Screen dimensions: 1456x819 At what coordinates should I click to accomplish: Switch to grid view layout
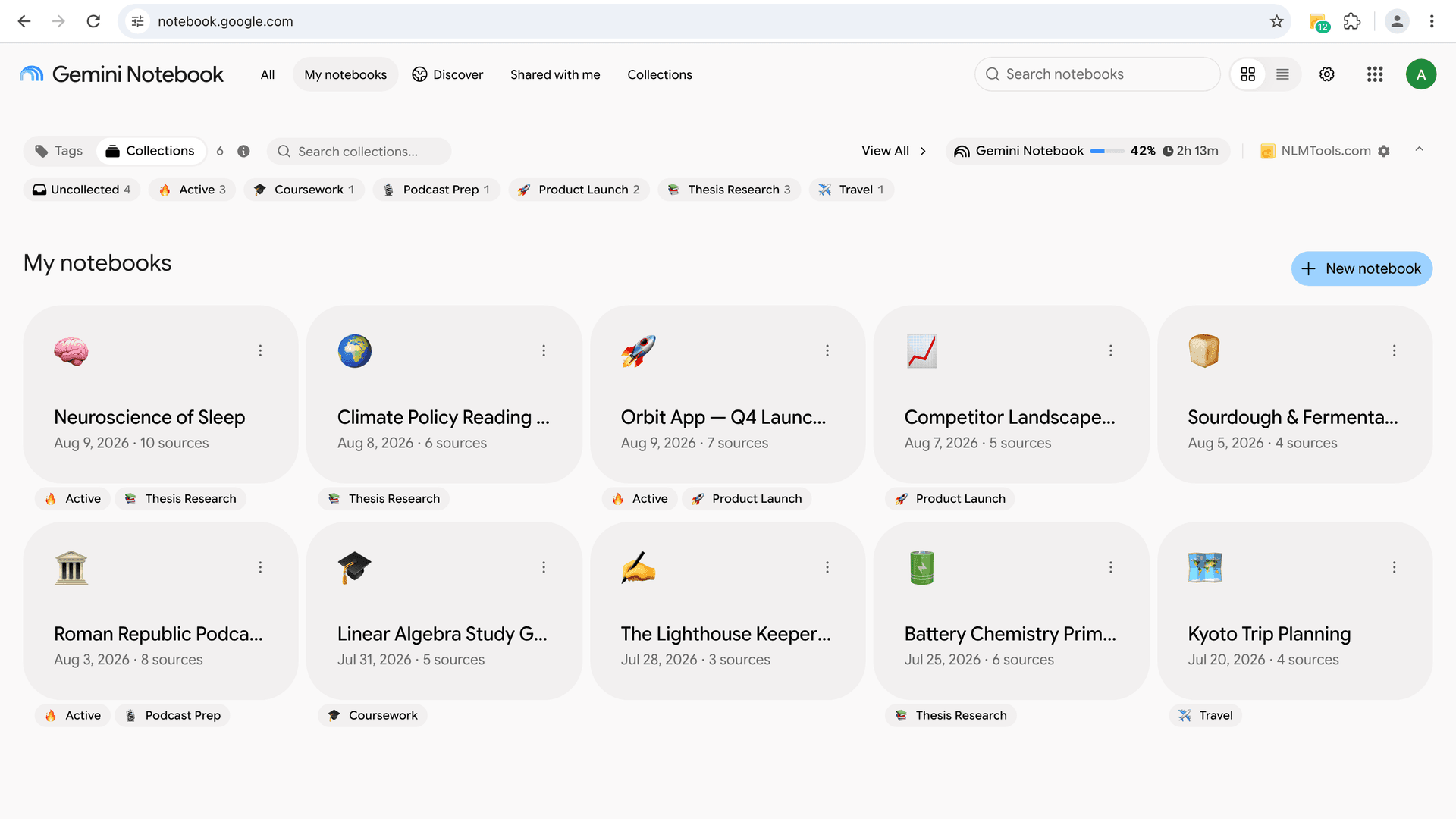1247,74
